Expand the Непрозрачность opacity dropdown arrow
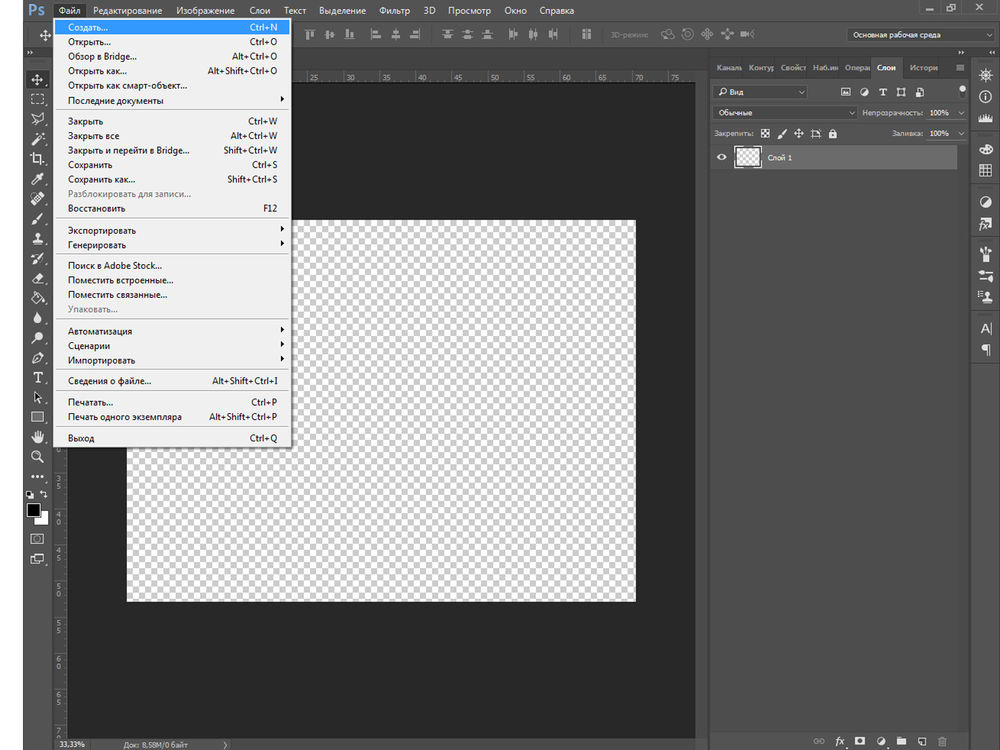This screenshot has width=1000, height=750. coord(961,113)
